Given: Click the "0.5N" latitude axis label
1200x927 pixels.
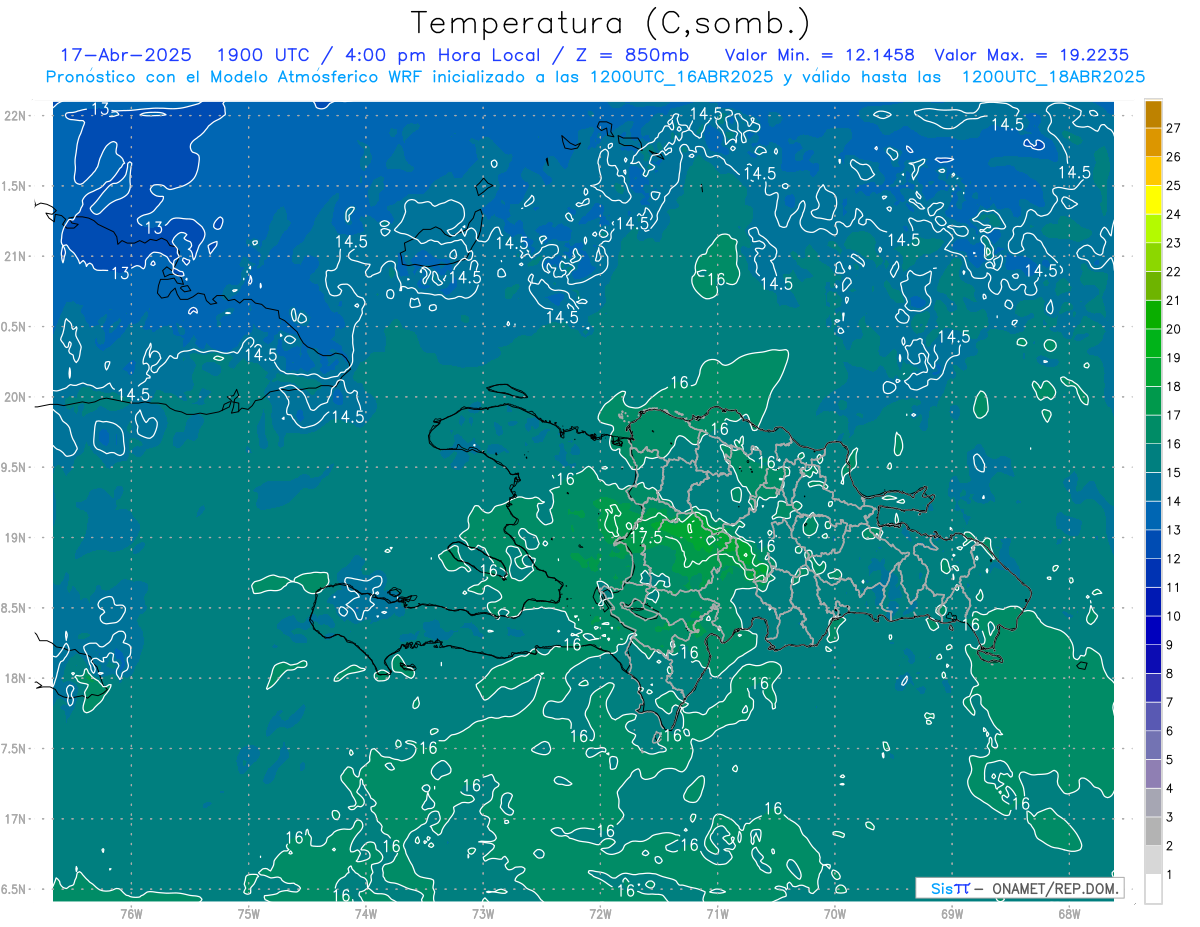Looking at the screenshot, I should tap(15, 327).
